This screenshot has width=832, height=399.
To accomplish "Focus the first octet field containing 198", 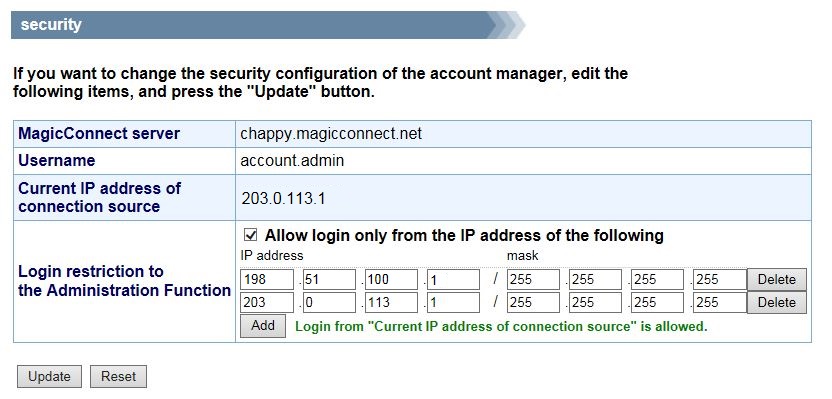I will coord(267,280).
